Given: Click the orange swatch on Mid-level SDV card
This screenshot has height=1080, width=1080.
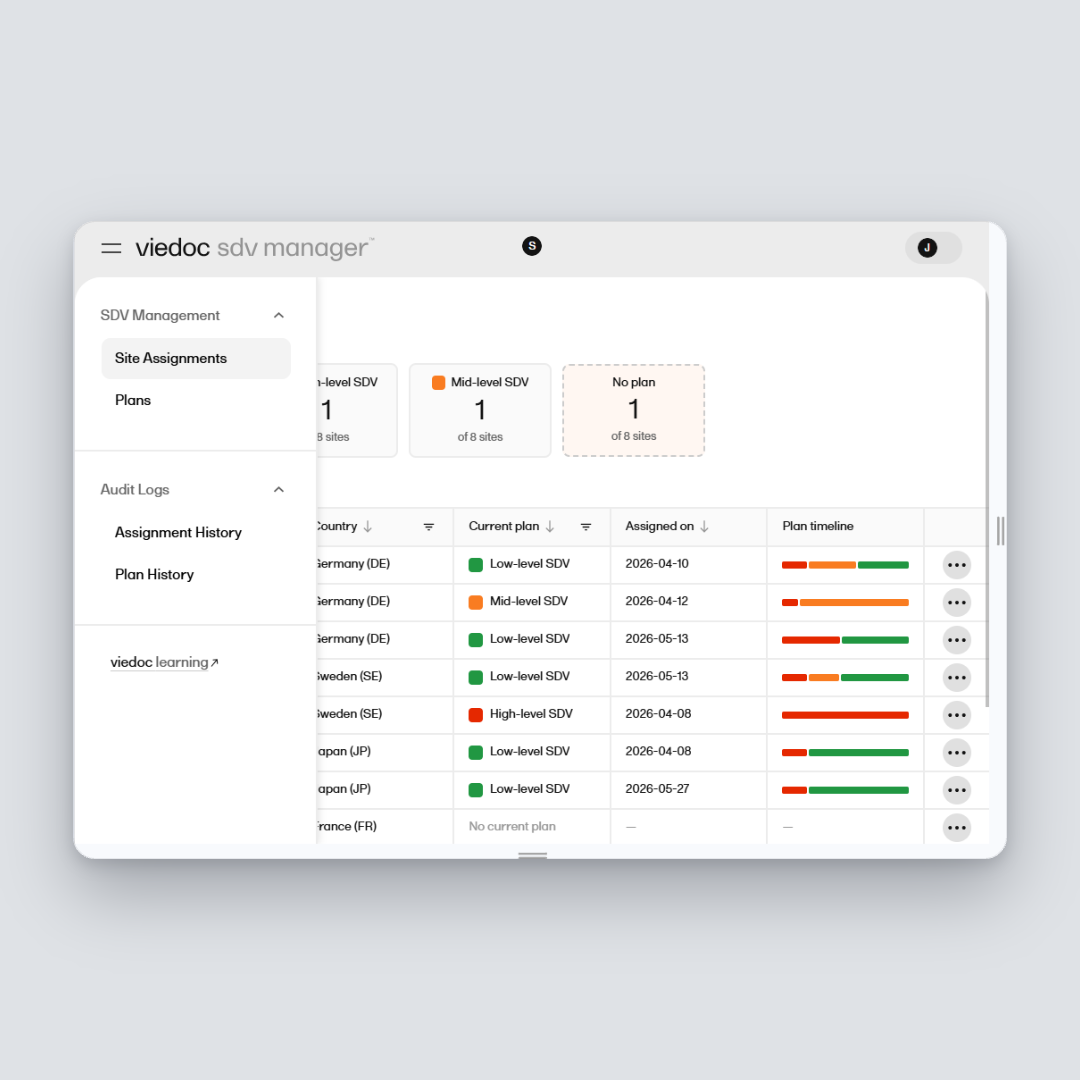Looking at the screenshot, I should coord(438,382).
